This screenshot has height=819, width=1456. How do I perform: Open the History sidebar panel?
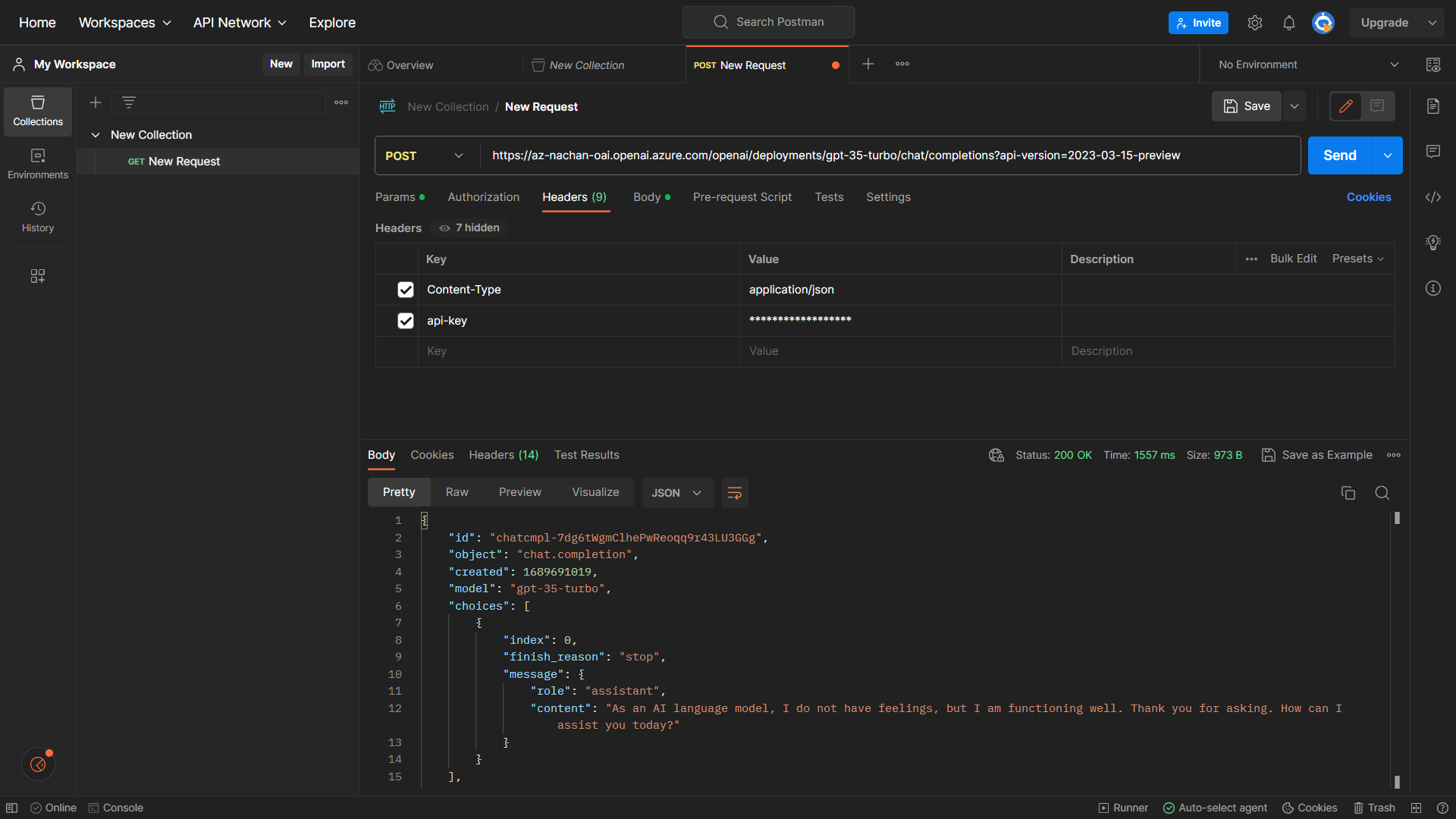click(38, 216)
